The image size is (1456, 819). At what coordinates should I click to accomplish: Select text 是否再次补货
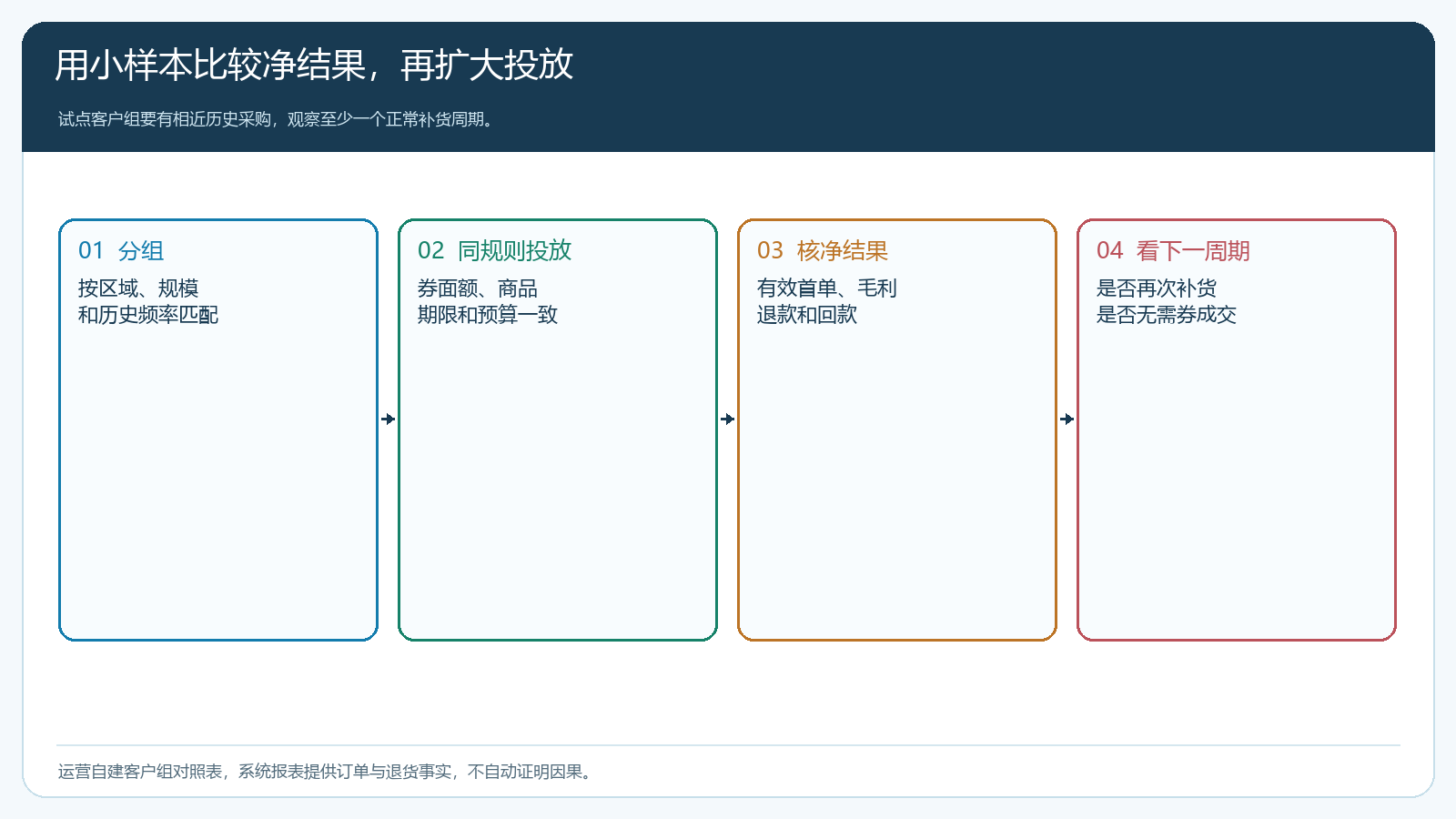click(1157, 288)
